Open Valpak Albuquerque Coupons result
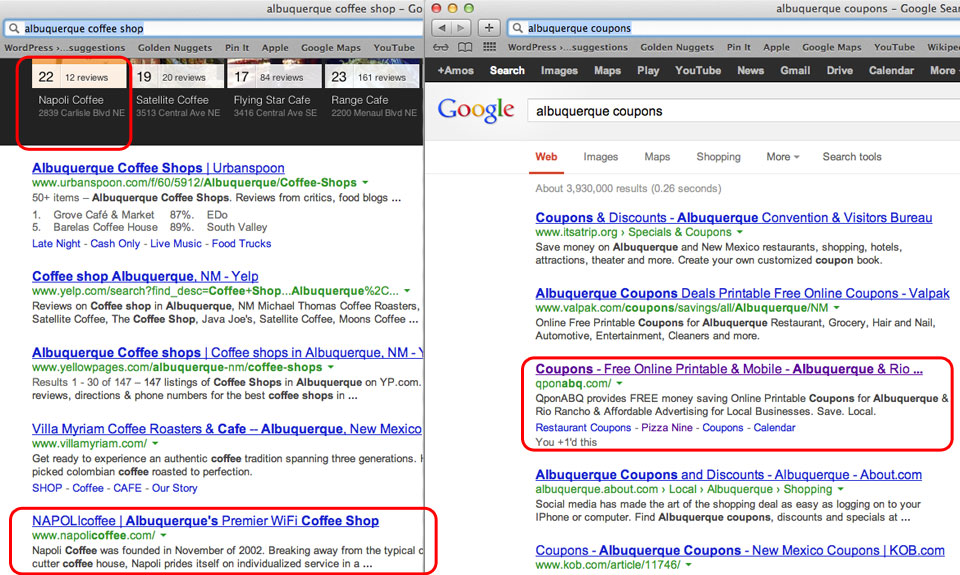The width and height of the screenshot is (960, 575). coord(742,293)
